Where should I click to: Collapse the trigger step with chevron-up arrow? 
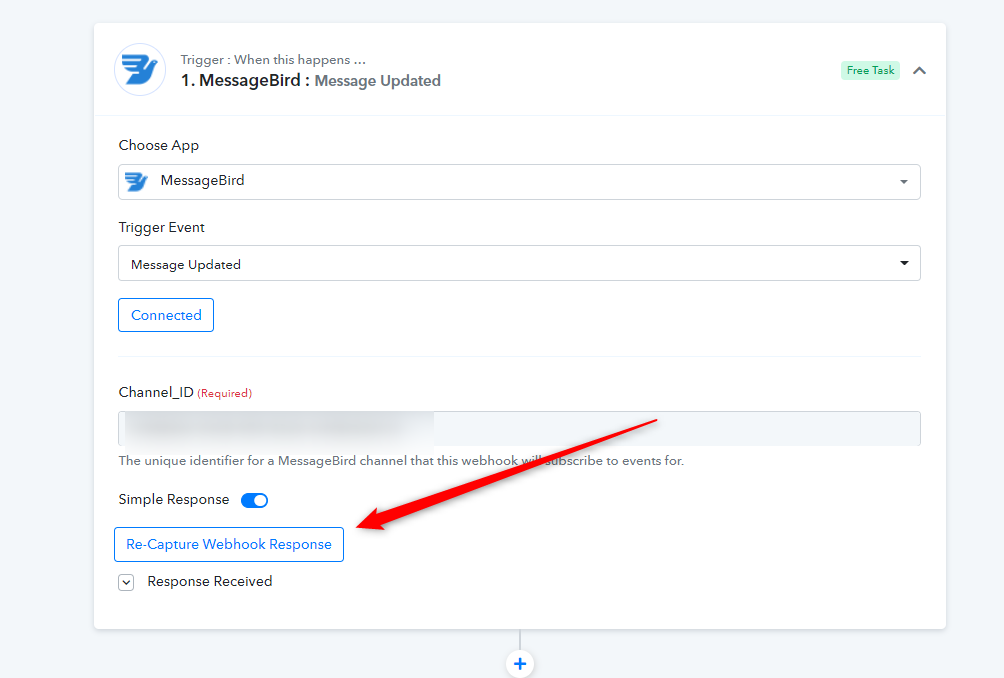919,70
